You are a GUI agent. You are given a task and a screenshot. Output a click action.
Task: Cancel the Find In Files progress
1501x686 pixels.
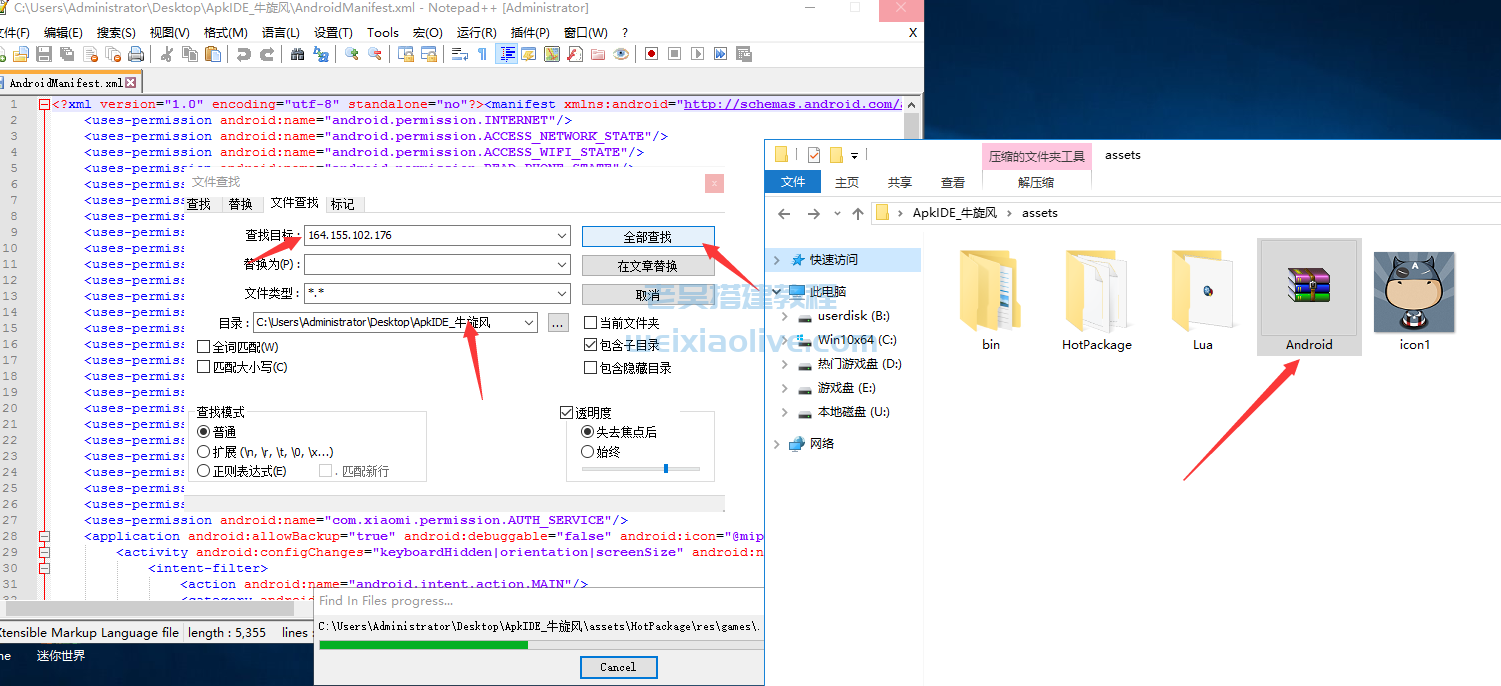point(618,667)
